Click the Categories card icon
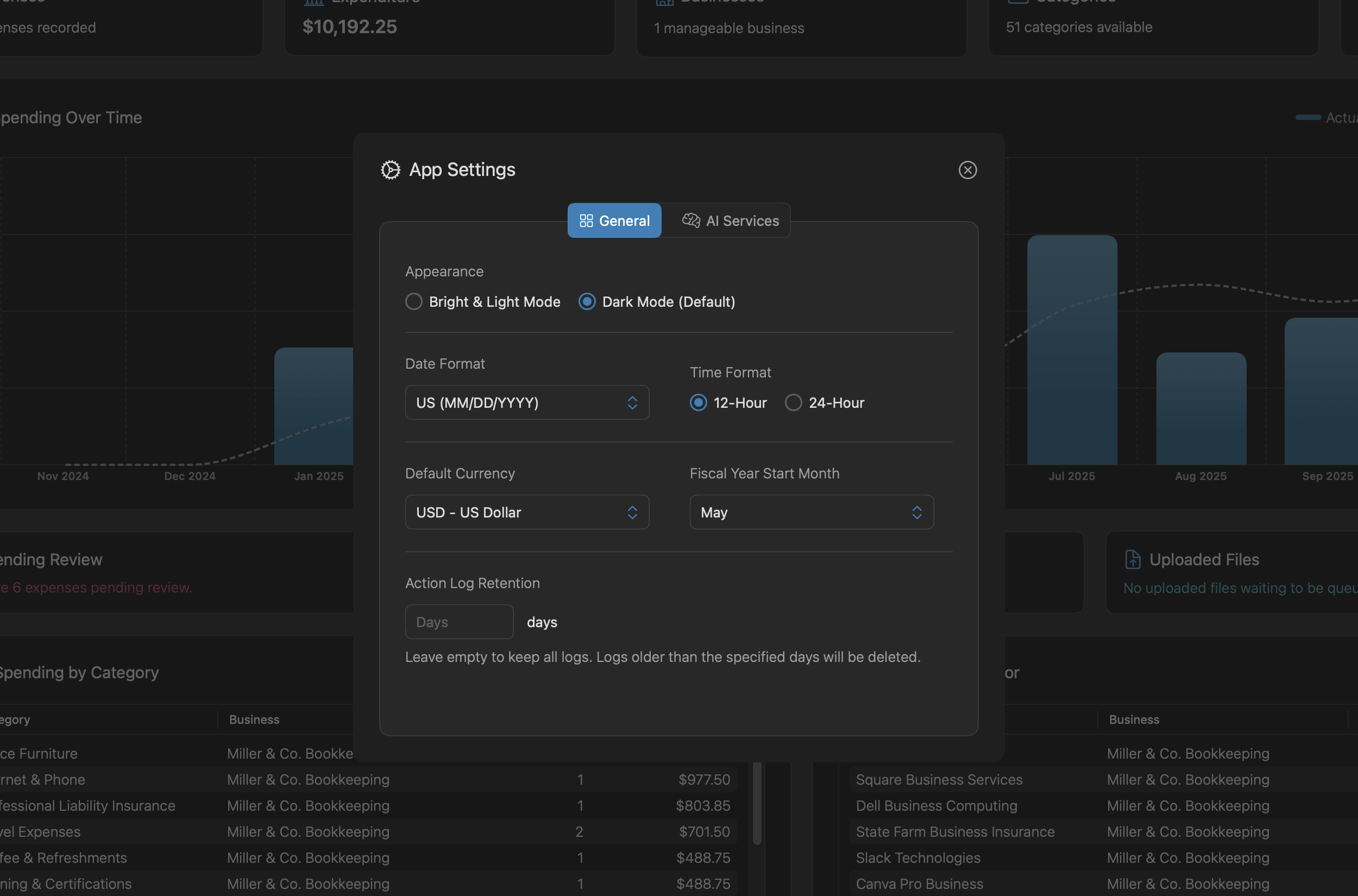1358x896 pixels. point(1017,2)
